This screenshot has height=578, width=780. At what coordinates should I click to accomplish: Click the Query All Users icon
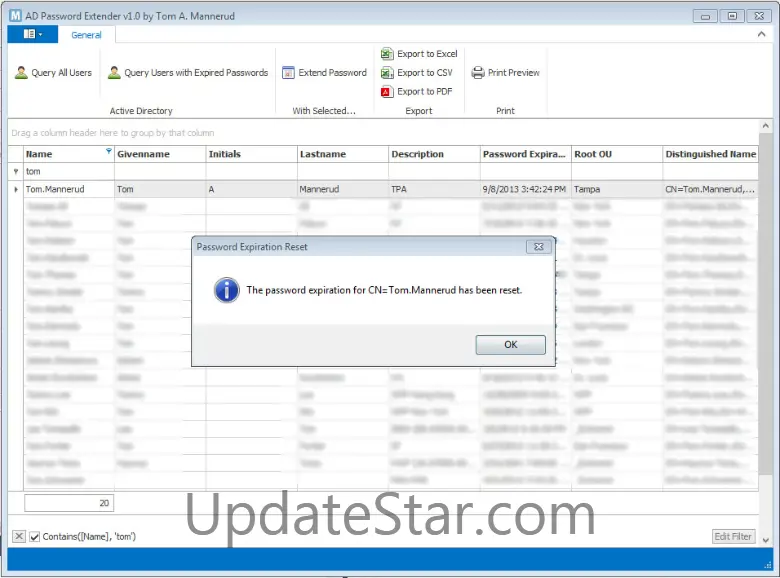pyautogui.click(x=21, y=73)
